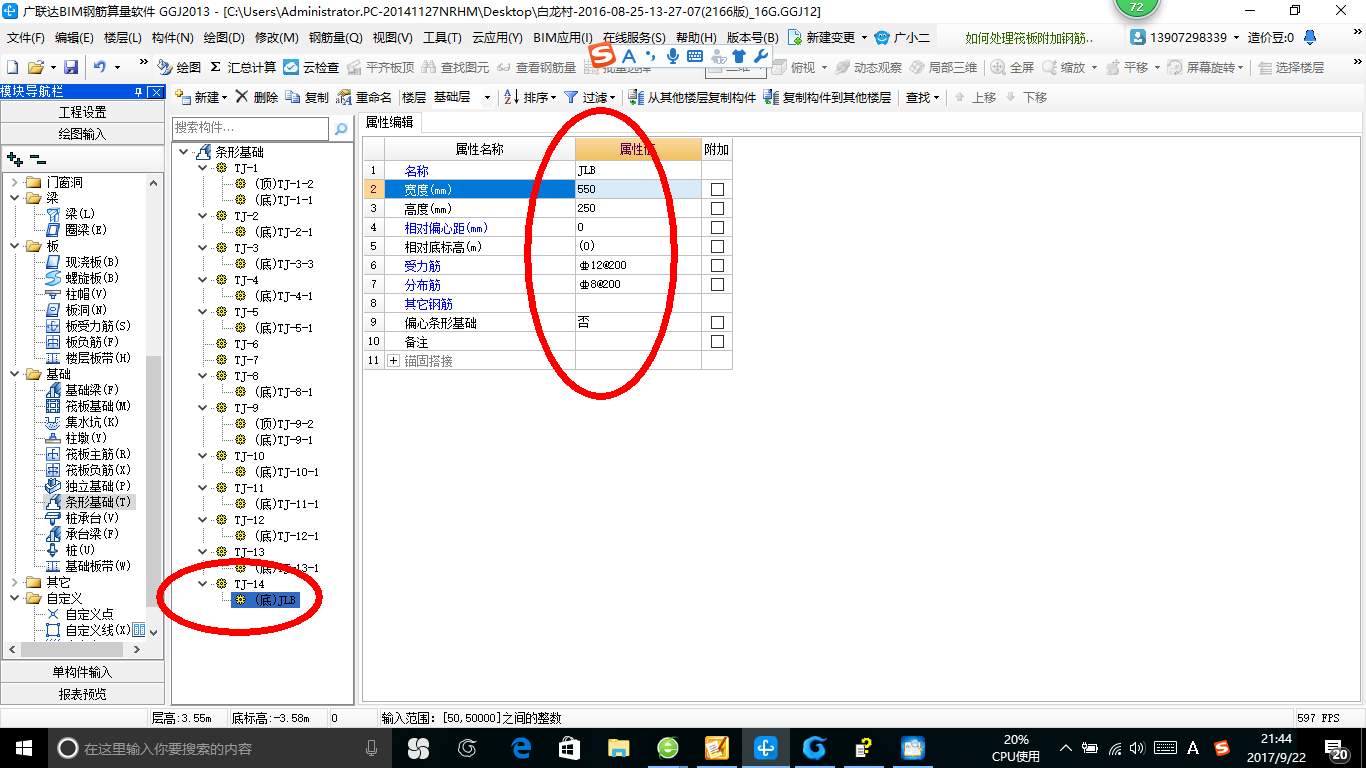Screen dimensions: 1366x768
Task: Select 集水坑(K) sump pit item
Action: pyautogui.click(x=82, y=422)
